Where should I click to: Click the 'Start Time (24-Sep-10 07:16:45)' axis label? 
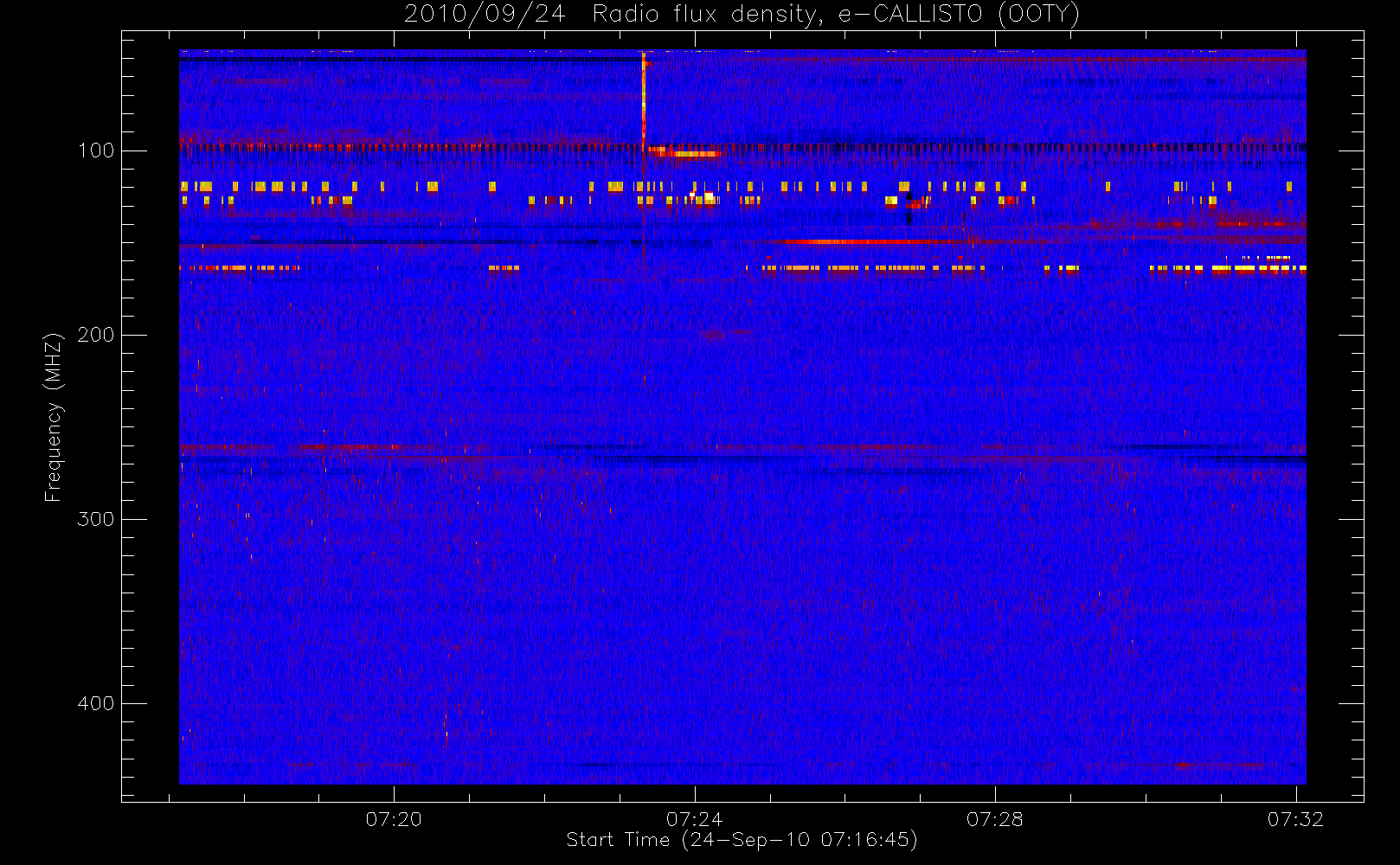click(x=742, y=840)
